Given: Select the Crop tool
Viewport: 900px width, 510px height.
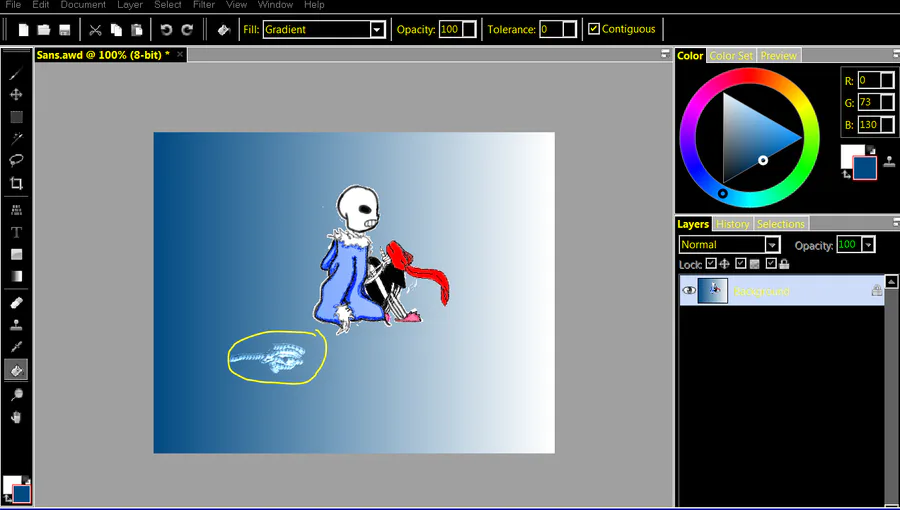Looking at the screenshot, I should pos(16,183).
